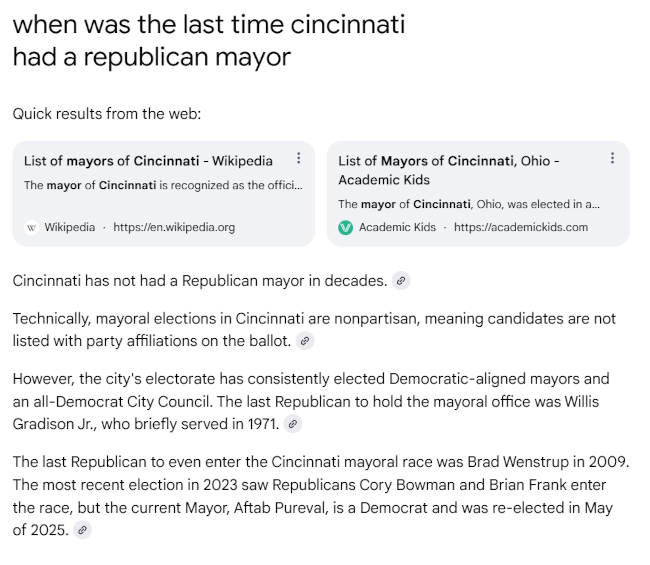Click the green Academic Kids favicon
This screenshot has width=650, height=565.
tap(346, 227)
